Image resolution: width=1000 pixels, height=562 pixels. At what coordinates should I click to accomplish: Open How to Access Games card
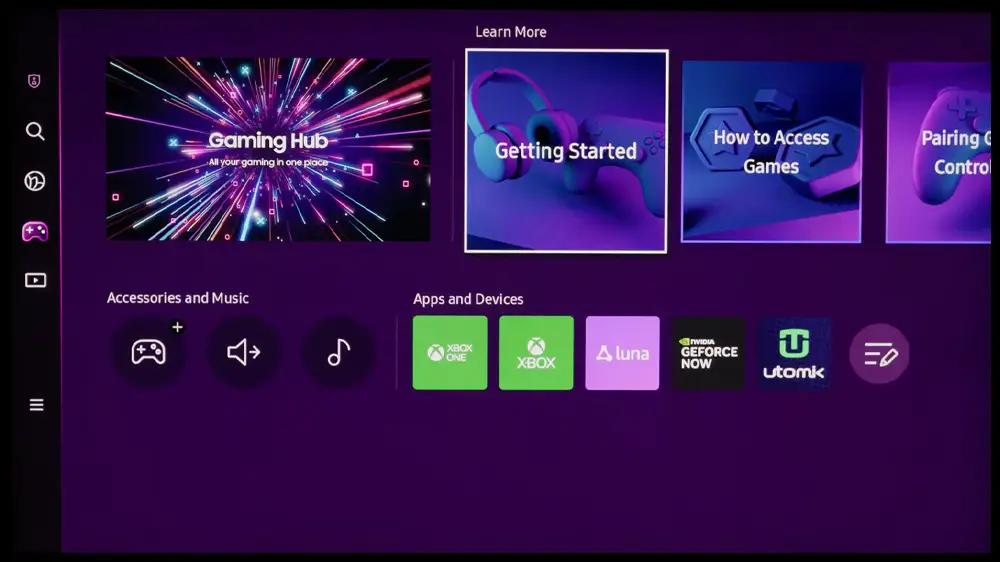pyautogui.click(x=771, y=152)
